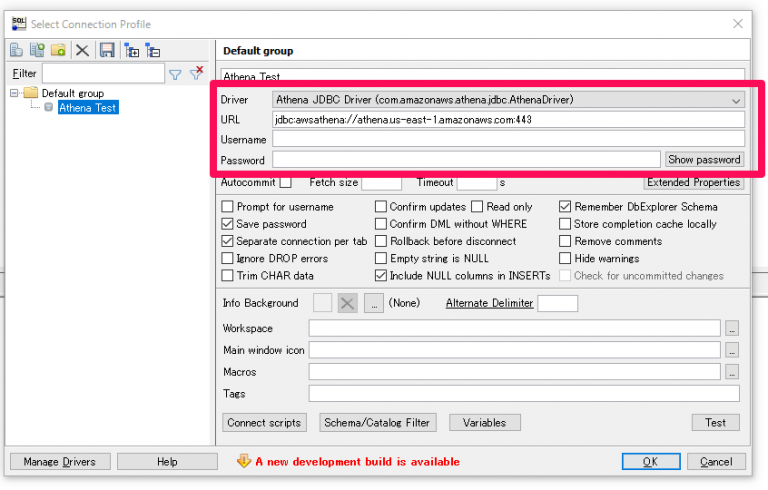Expand all groups in profile tree
The image size is (768, 490).
pos(131,50)
